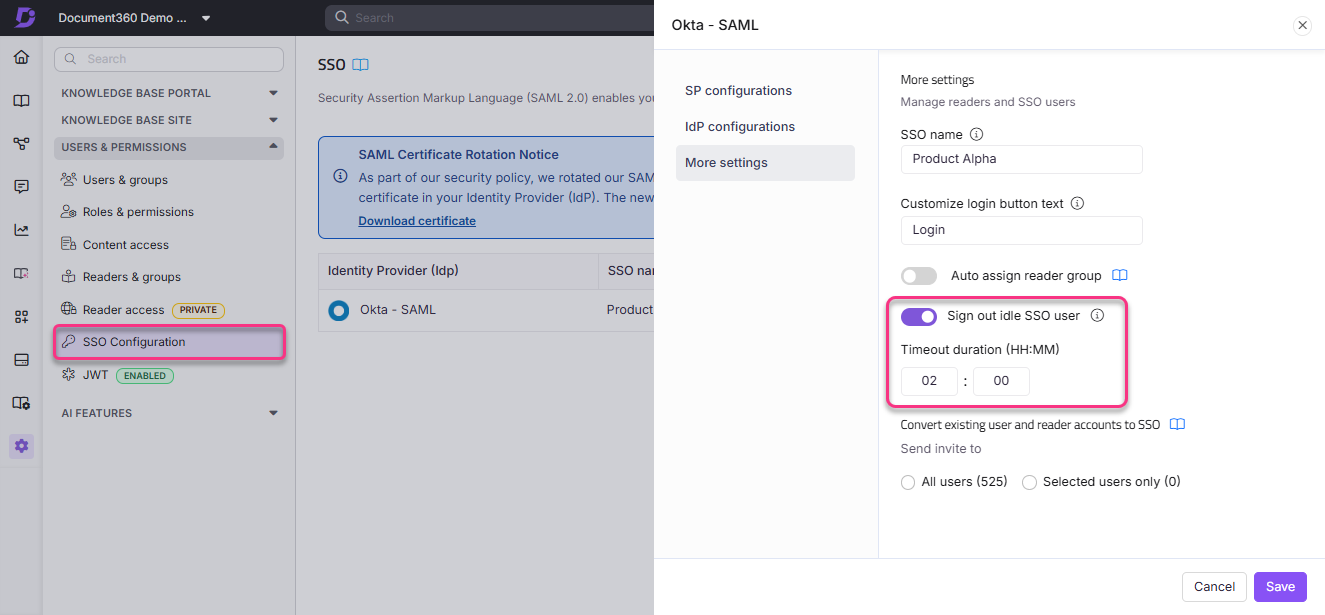Select the Settings gear icon in the left rail
The image size is (1325, 615).
point(21,446)
